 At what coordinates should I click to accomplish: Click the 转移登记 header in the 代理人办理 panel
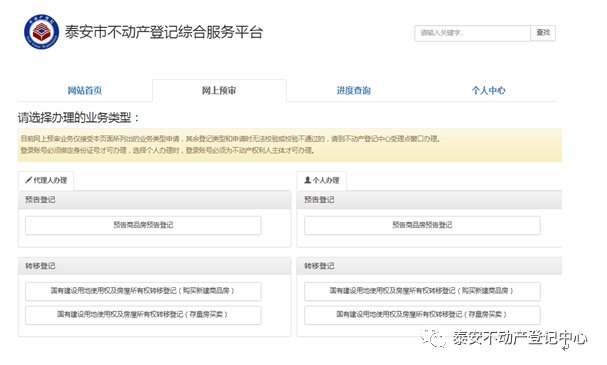[x=154, y=266]
